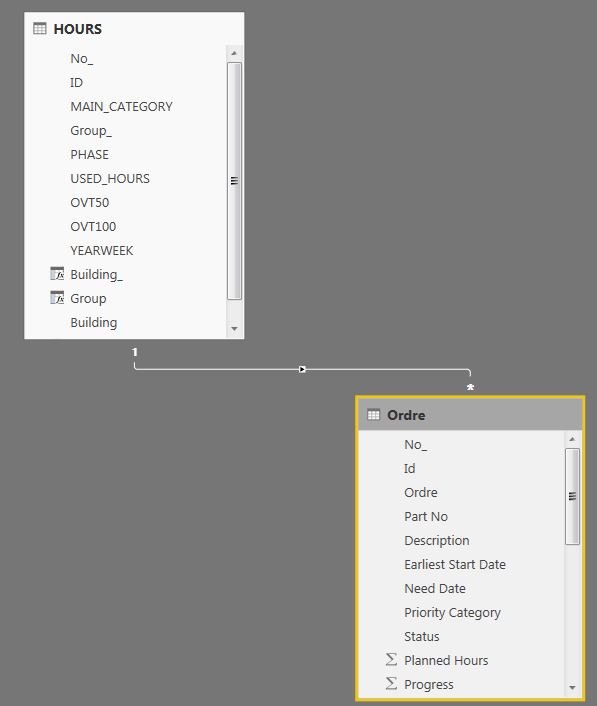The width and height of the screenshot is (597, 706).
Task: Select Building_ calculated column
Action: click(96, 274)
